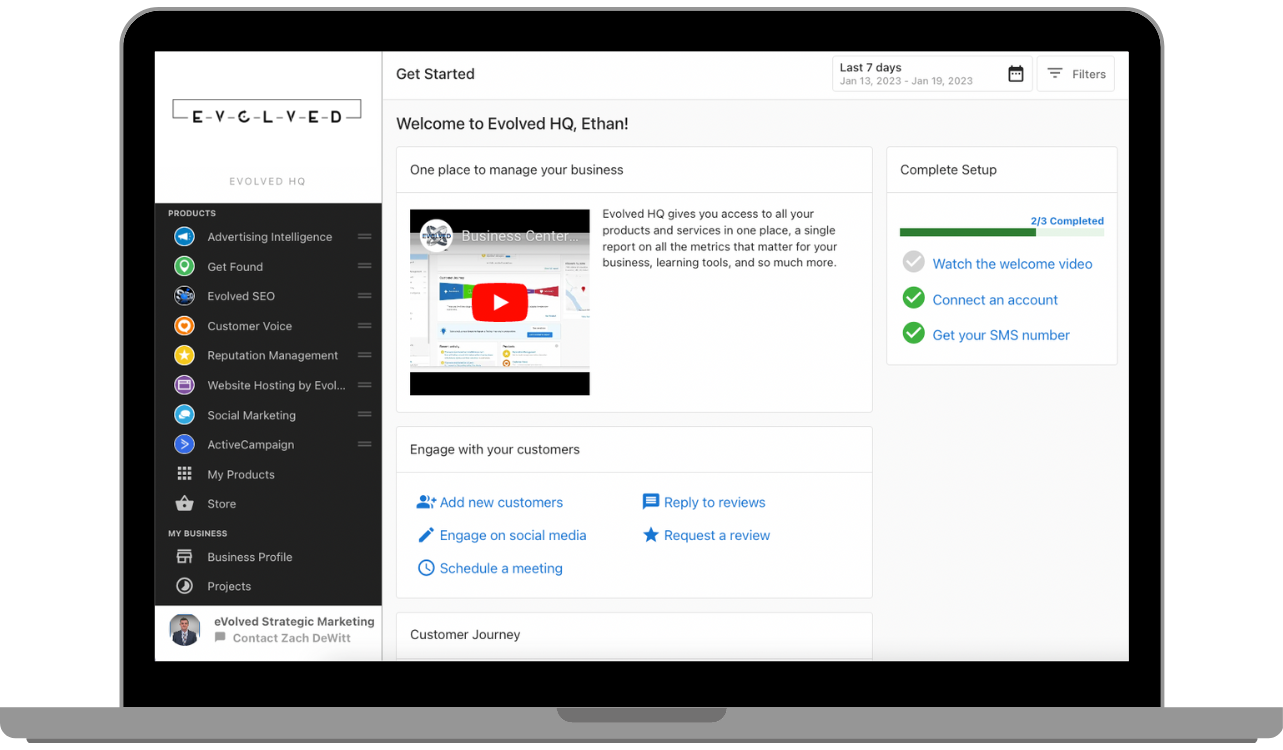
Task: Click the checkmark next to 'Get your SMS number'
Action: [x=913, y=334]
